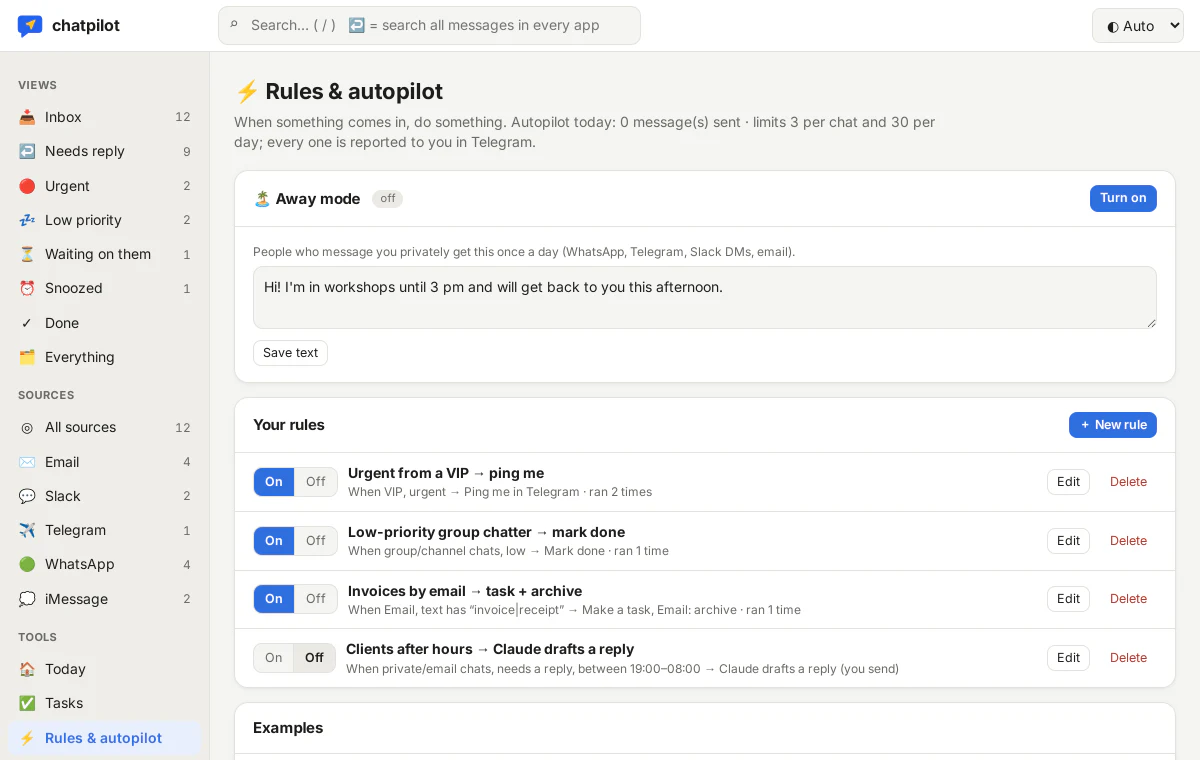Click the Everything dividers icon
The width and height of the screenshot is (1200, 760).
pos(27,357)
